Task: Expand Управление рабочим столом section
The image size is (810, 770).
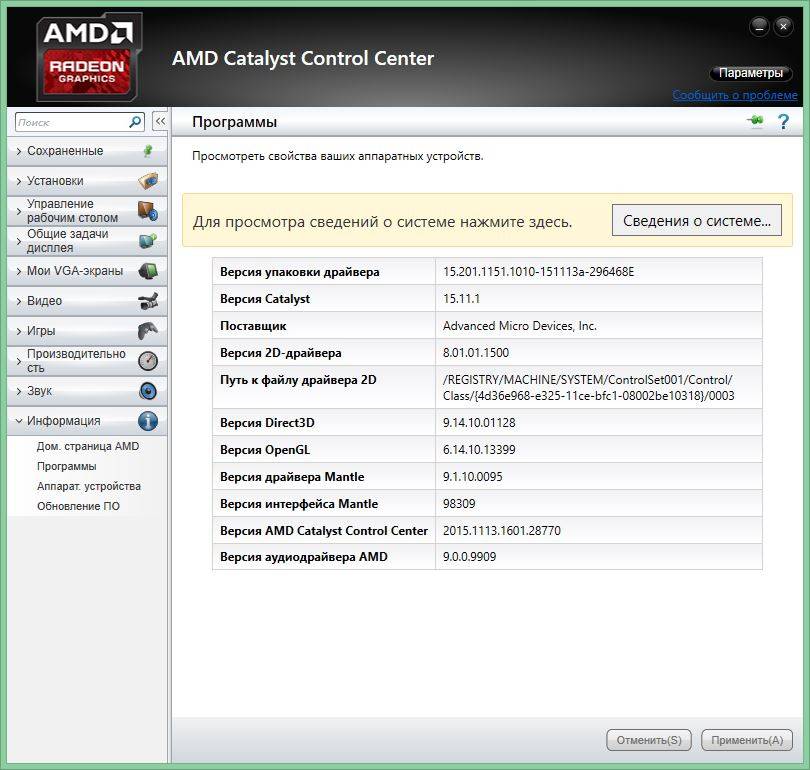Action: pyautogui.click(x=87, y=211)
